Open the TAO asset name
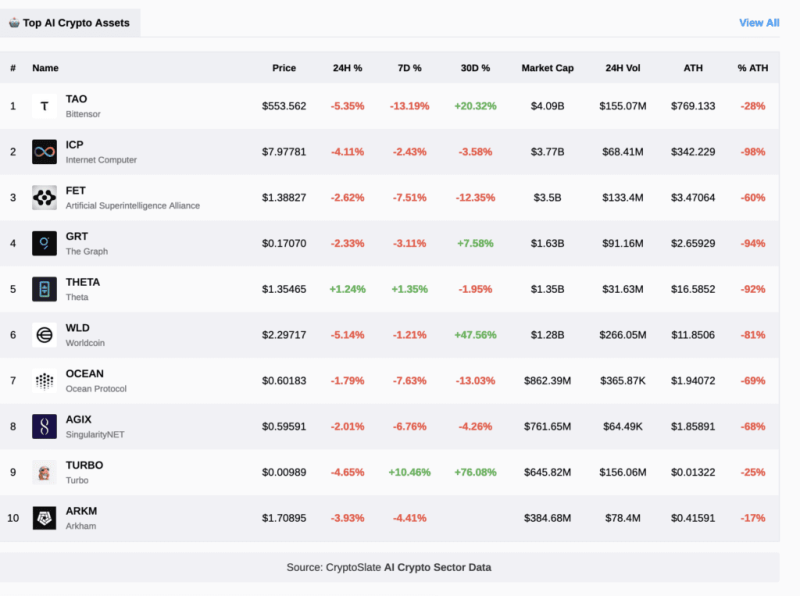The height and width of the screenshot is (596, 800). coord(77,99)
